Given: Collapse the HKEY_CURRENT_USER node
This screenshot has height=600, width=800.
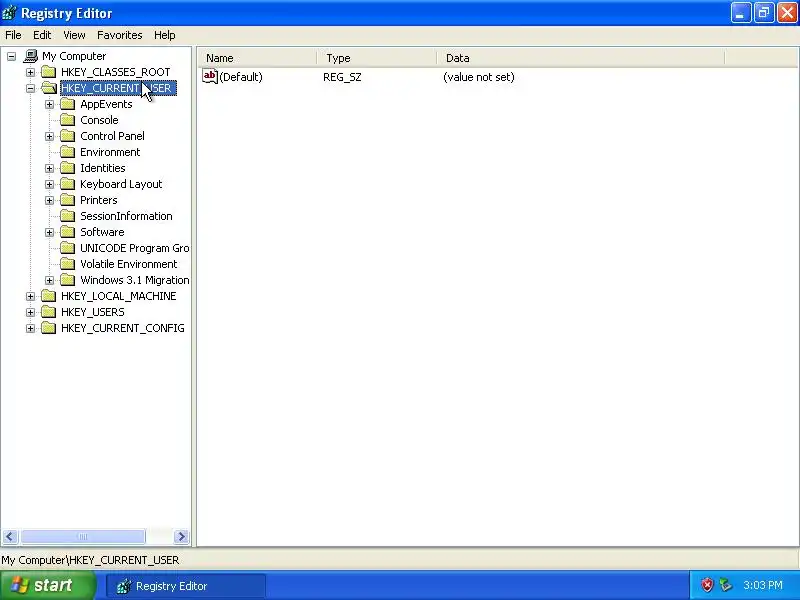Looking at the screenshot, I should tap(31, 88).
